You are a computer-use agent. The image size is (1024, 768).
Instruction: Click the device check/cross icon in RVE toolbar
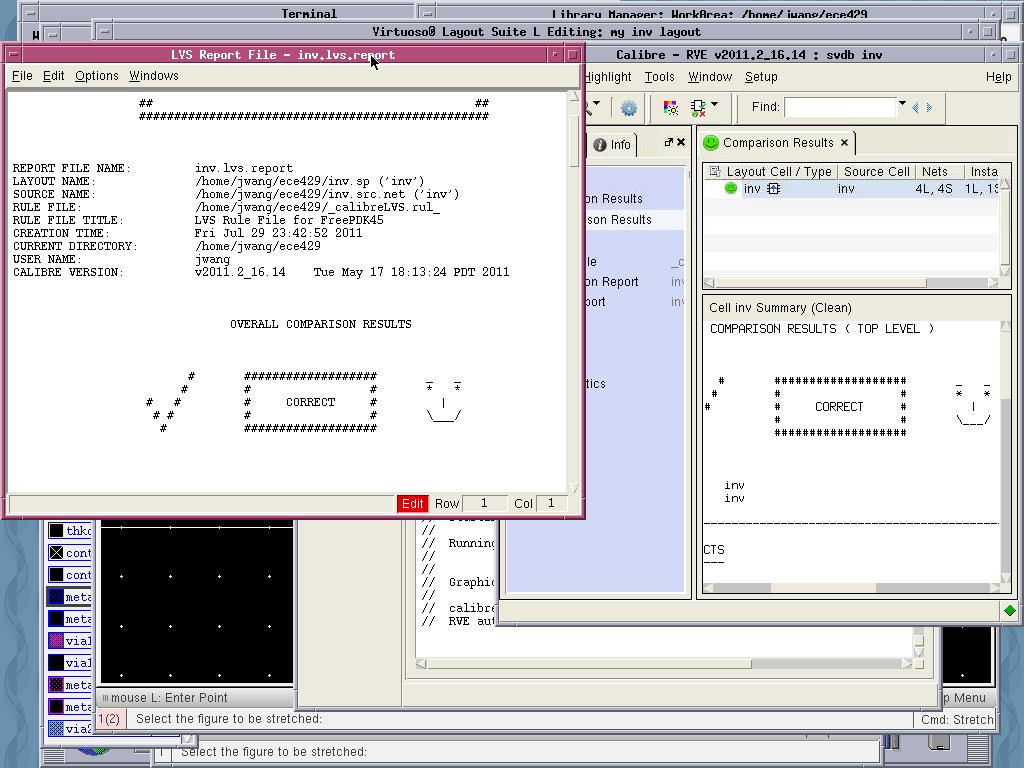tap(698, 108)
